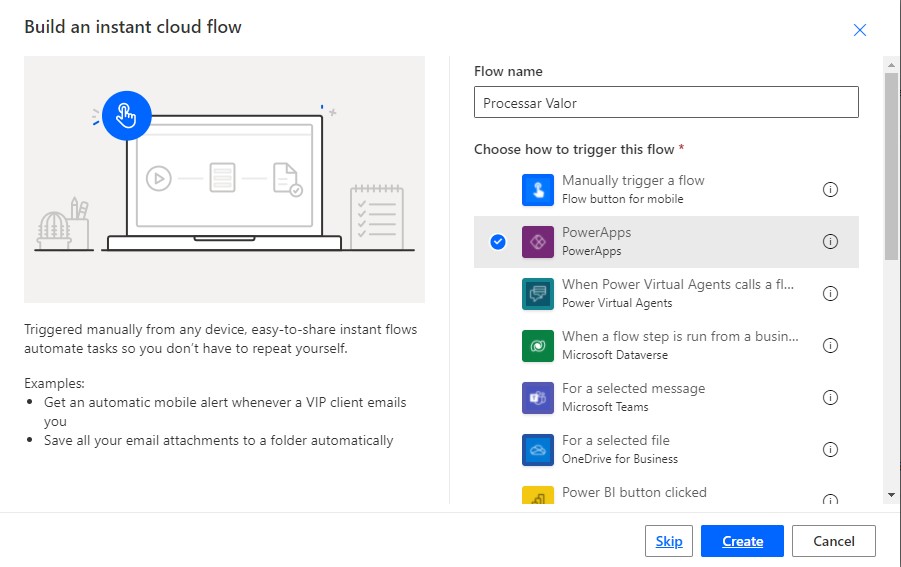
Task: Click the scroll down arrow of trigger list
Action: 891,494
